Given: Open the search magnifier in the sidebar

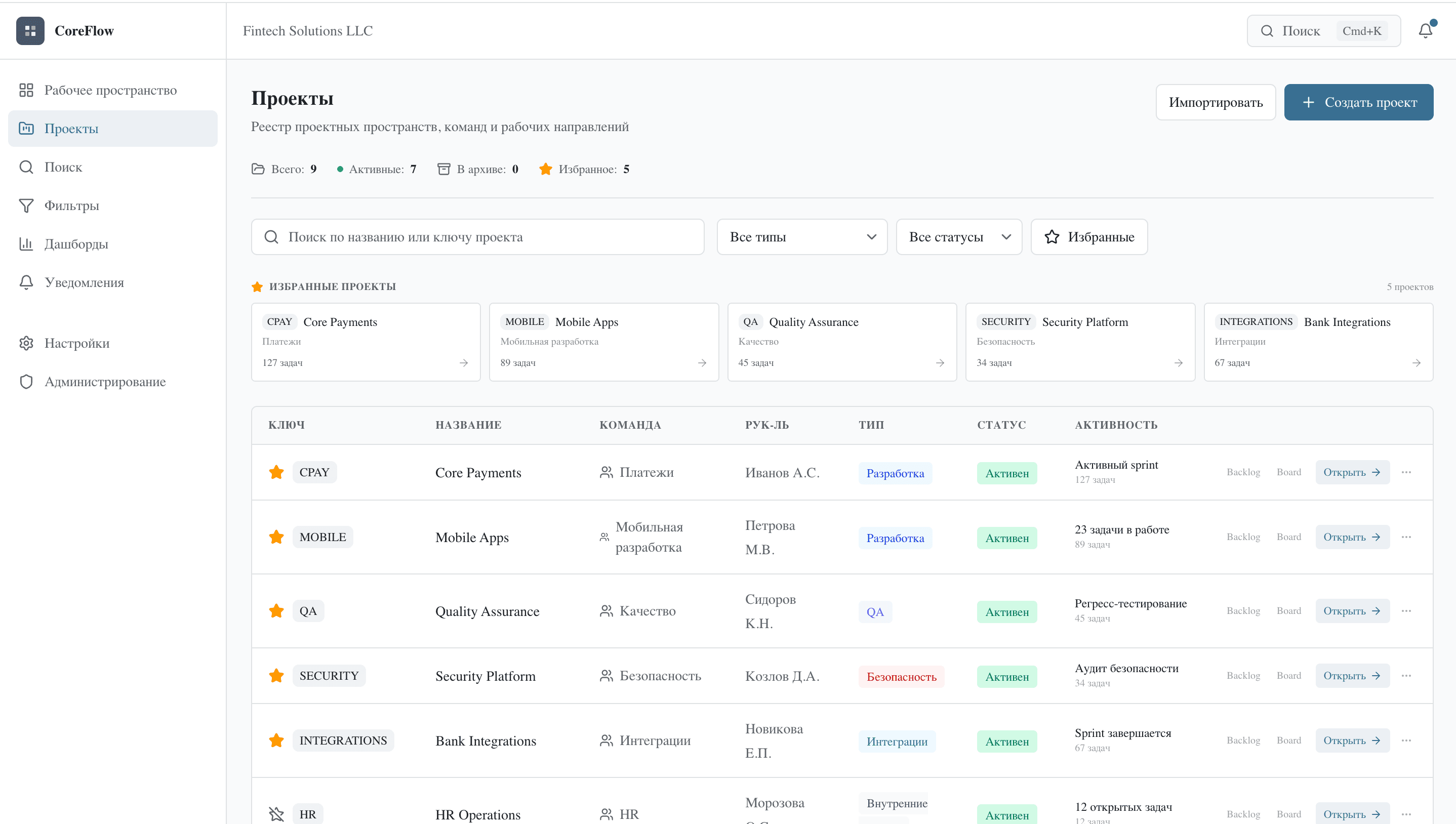Looking at the screenshot, I should 26,167.
